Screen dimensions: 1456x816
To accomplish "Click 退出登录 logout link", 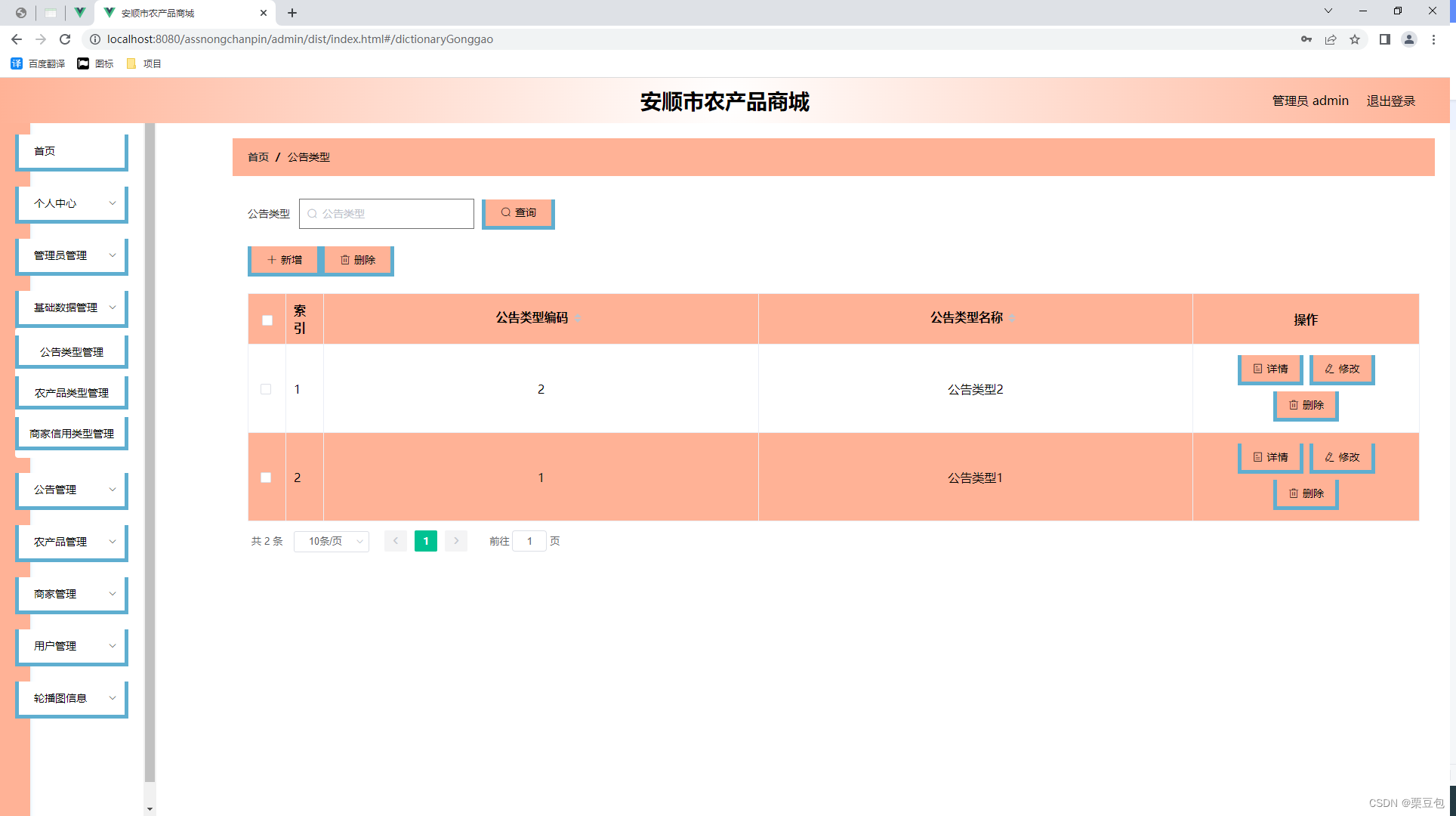I will click(x=1390, y=100).
